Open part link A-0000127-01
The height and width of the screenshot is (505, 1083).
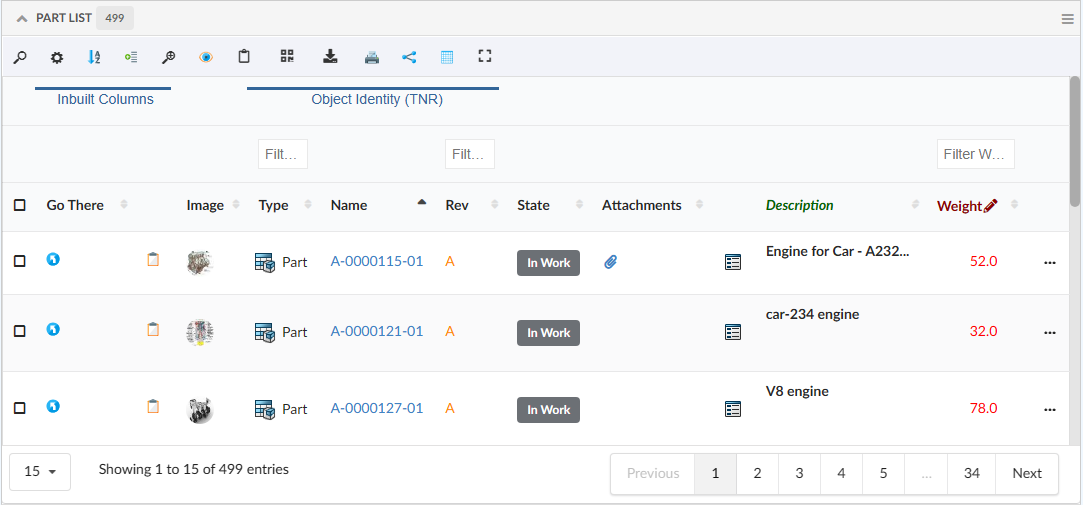coord(377,408)
